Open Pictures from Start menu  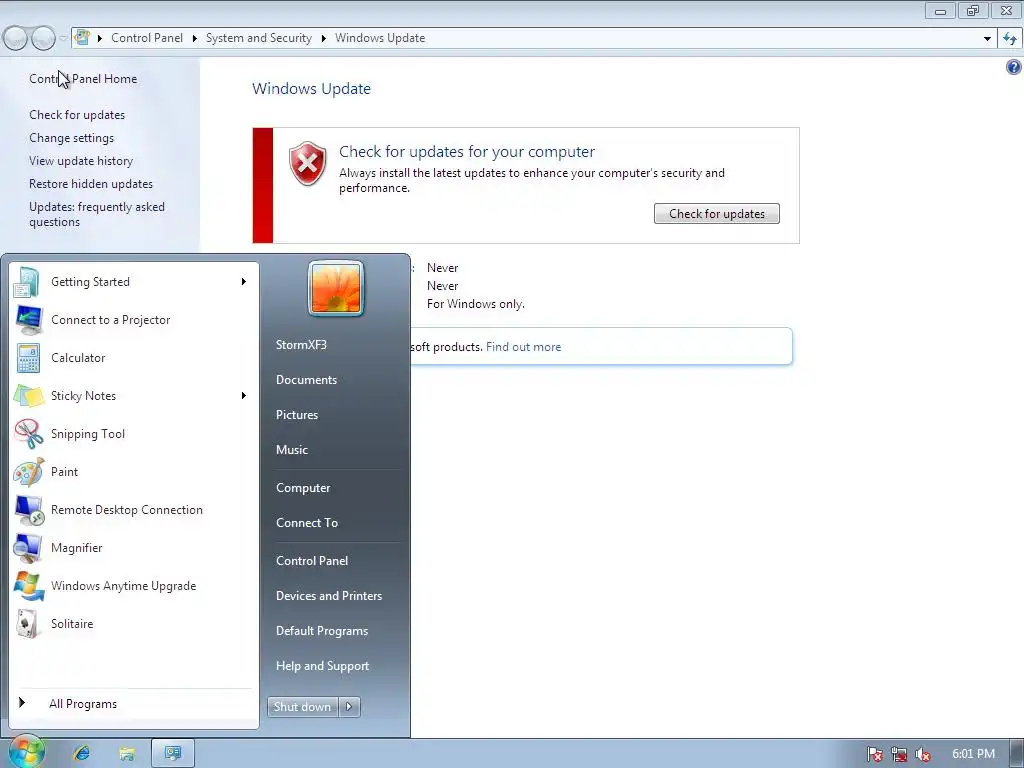[x=296, y=415]
